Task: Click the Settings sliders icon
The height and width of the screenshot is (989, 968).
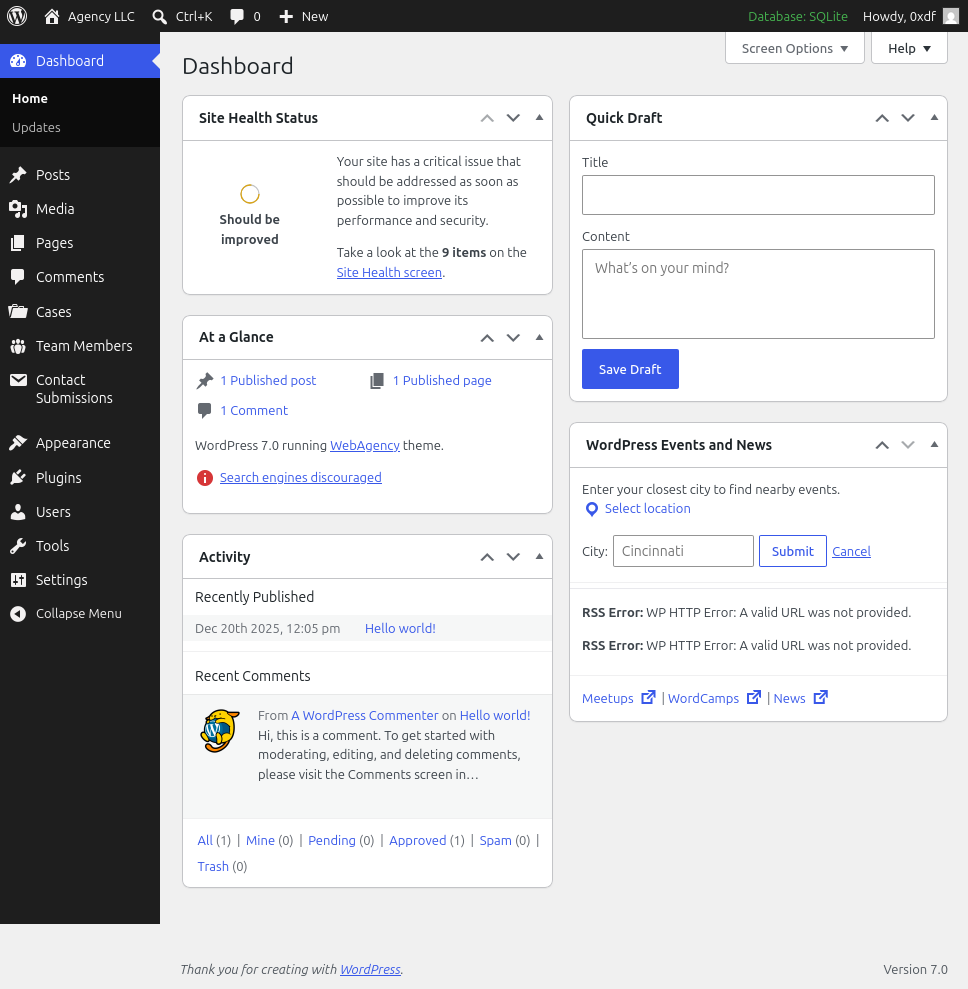Action: coord(18,580)
